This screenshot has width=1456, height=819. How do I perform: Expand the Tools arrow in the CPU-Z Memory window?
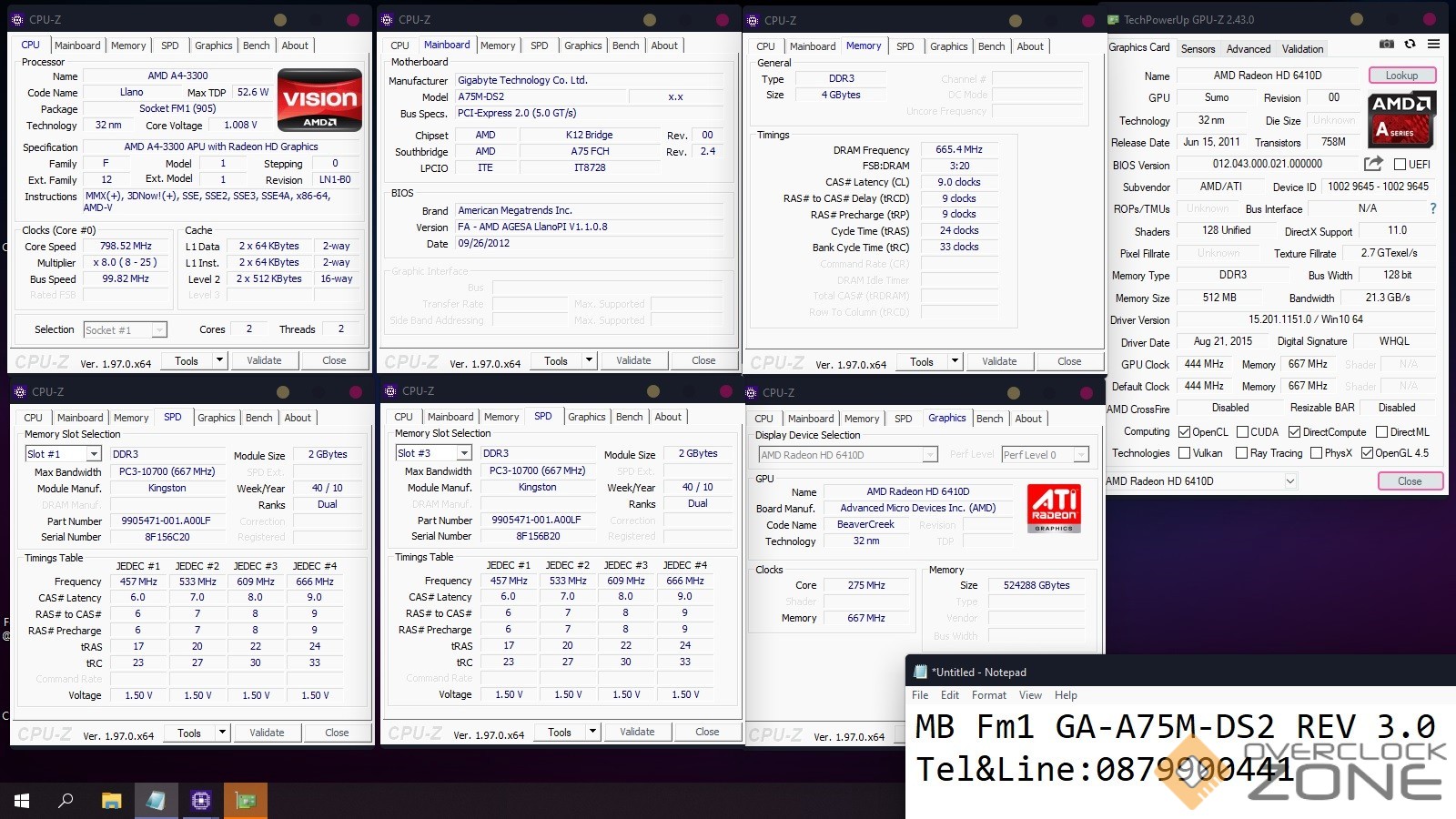tap(955, 361)
